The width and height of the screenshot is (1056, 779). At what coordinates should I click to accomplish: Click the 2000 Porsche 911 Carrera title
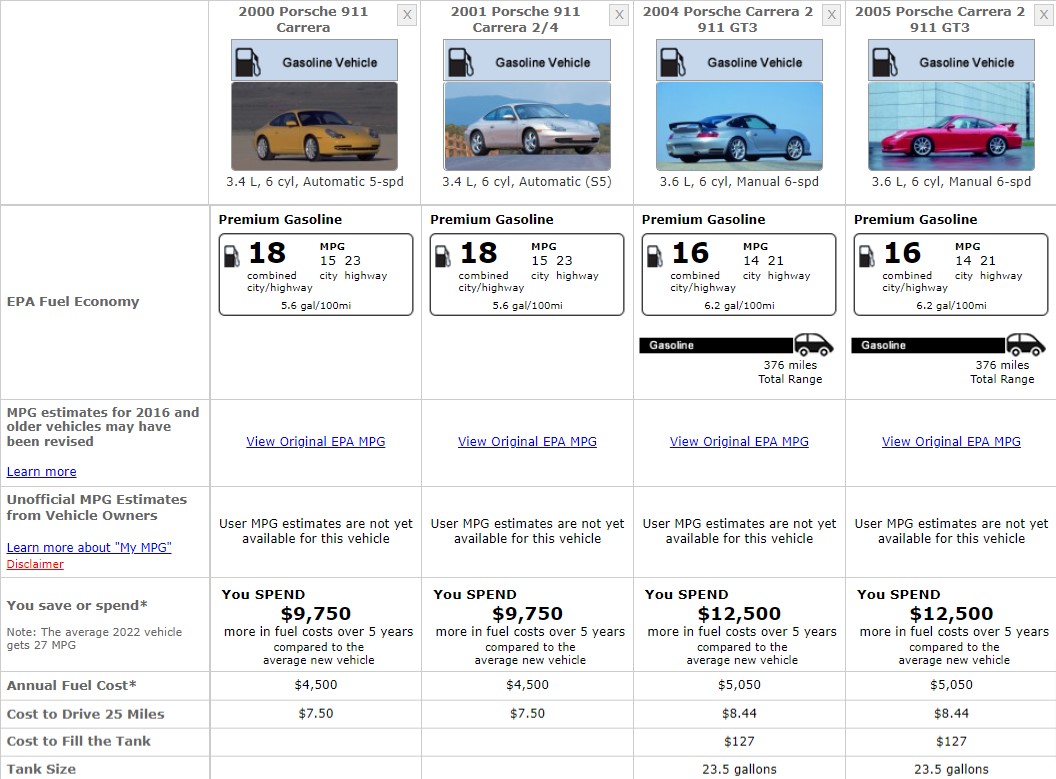[303, 20]
